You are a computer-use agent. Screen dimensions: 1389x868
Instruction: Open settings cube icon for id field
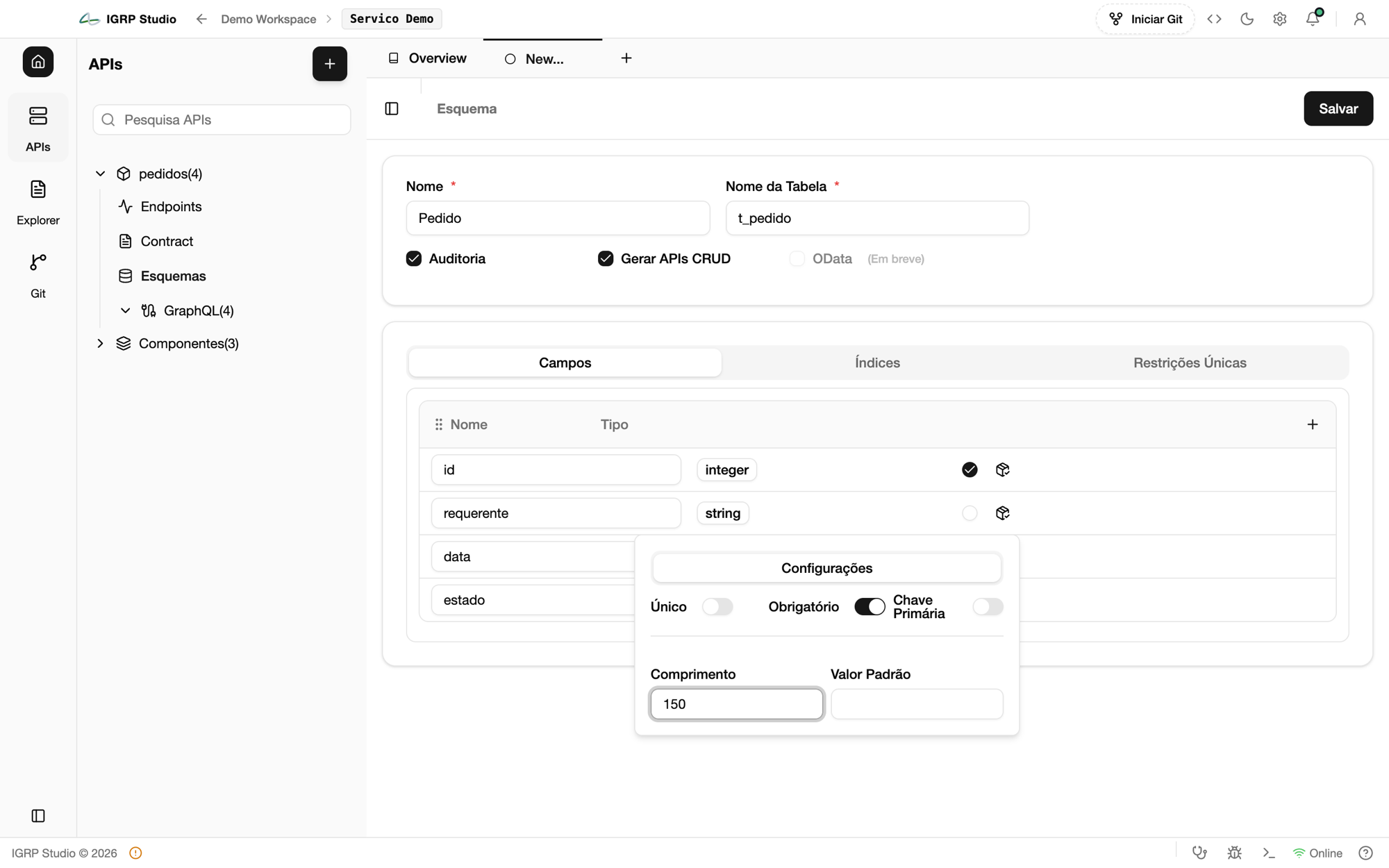pyautogui.click(x=1002, y=469)
